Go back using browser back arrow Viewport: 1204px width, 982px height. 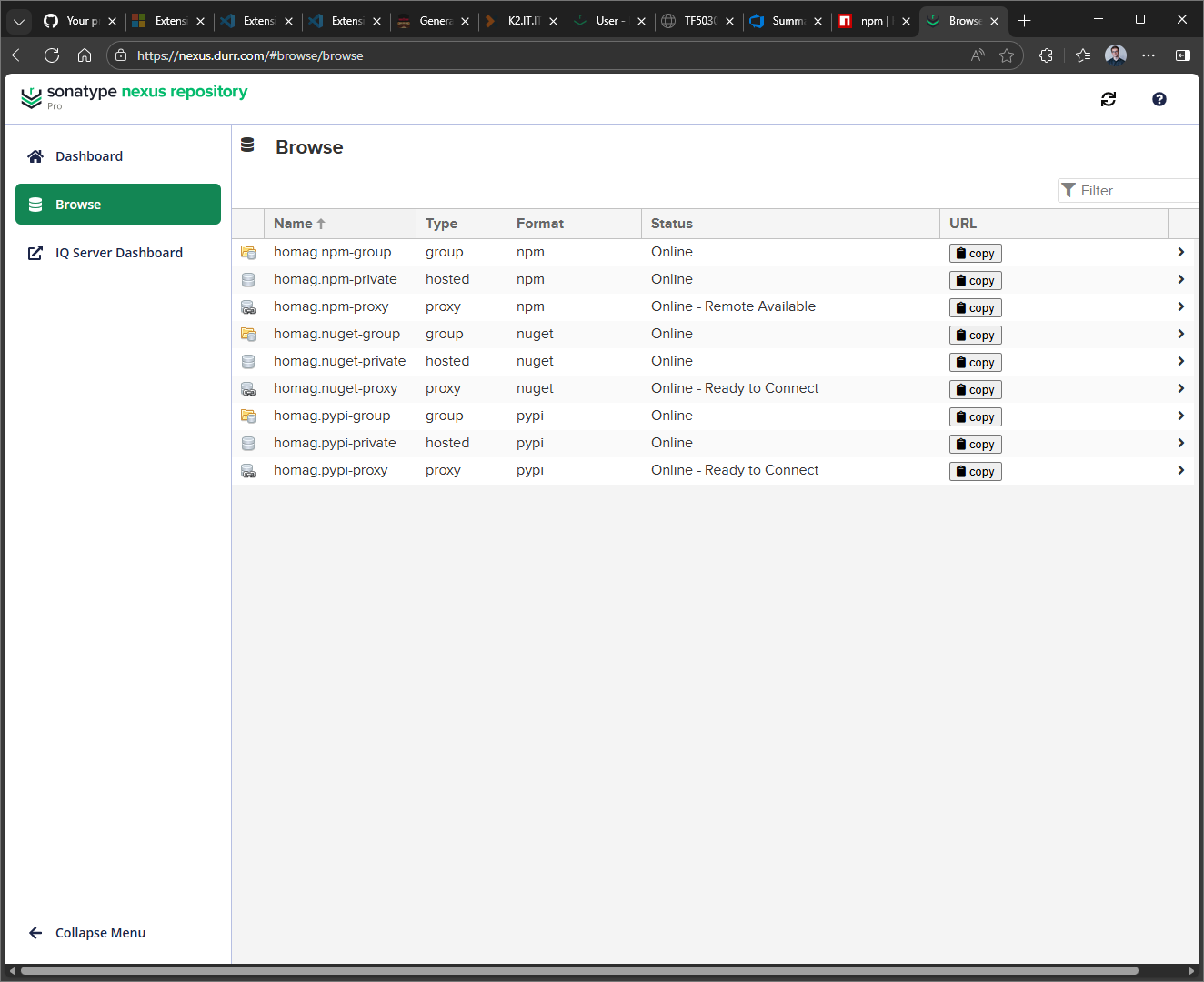(x=19, y=55)
